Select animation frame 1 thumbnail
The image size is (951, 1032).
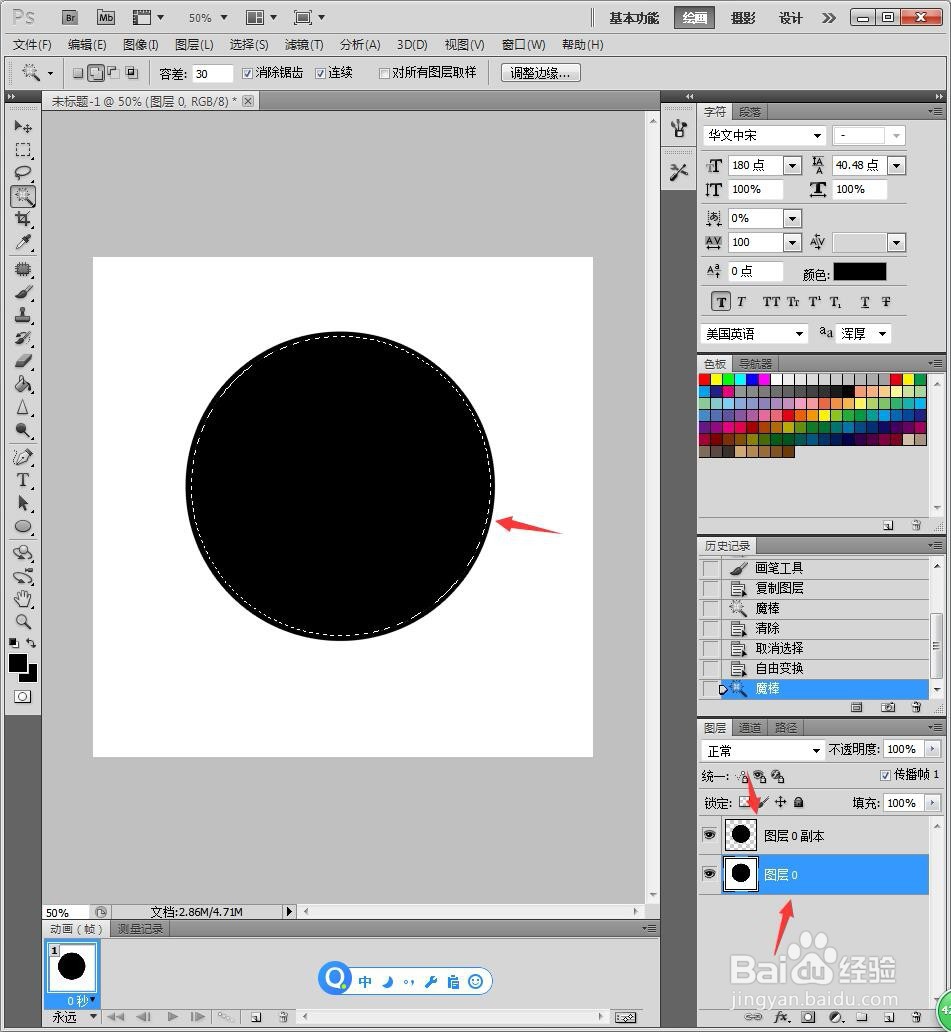point(70,966)
